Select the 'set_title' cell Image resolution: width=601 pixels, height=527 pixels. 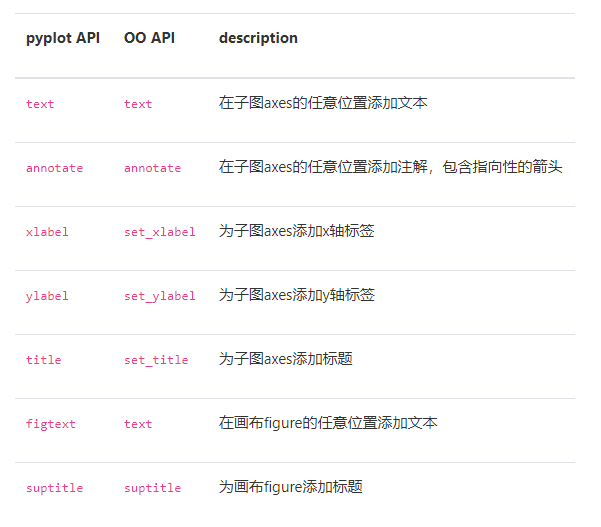[x=156, y=360]
